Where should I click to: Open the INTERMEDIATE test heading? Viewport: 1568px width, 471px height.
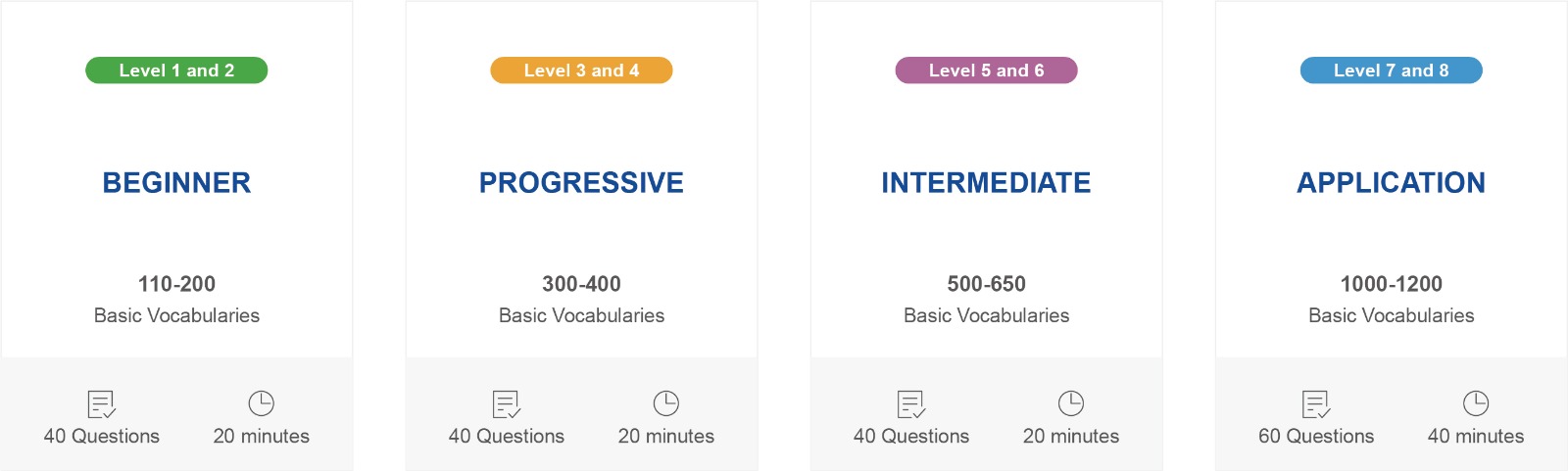pyautogui.click(x=986, y=183)
